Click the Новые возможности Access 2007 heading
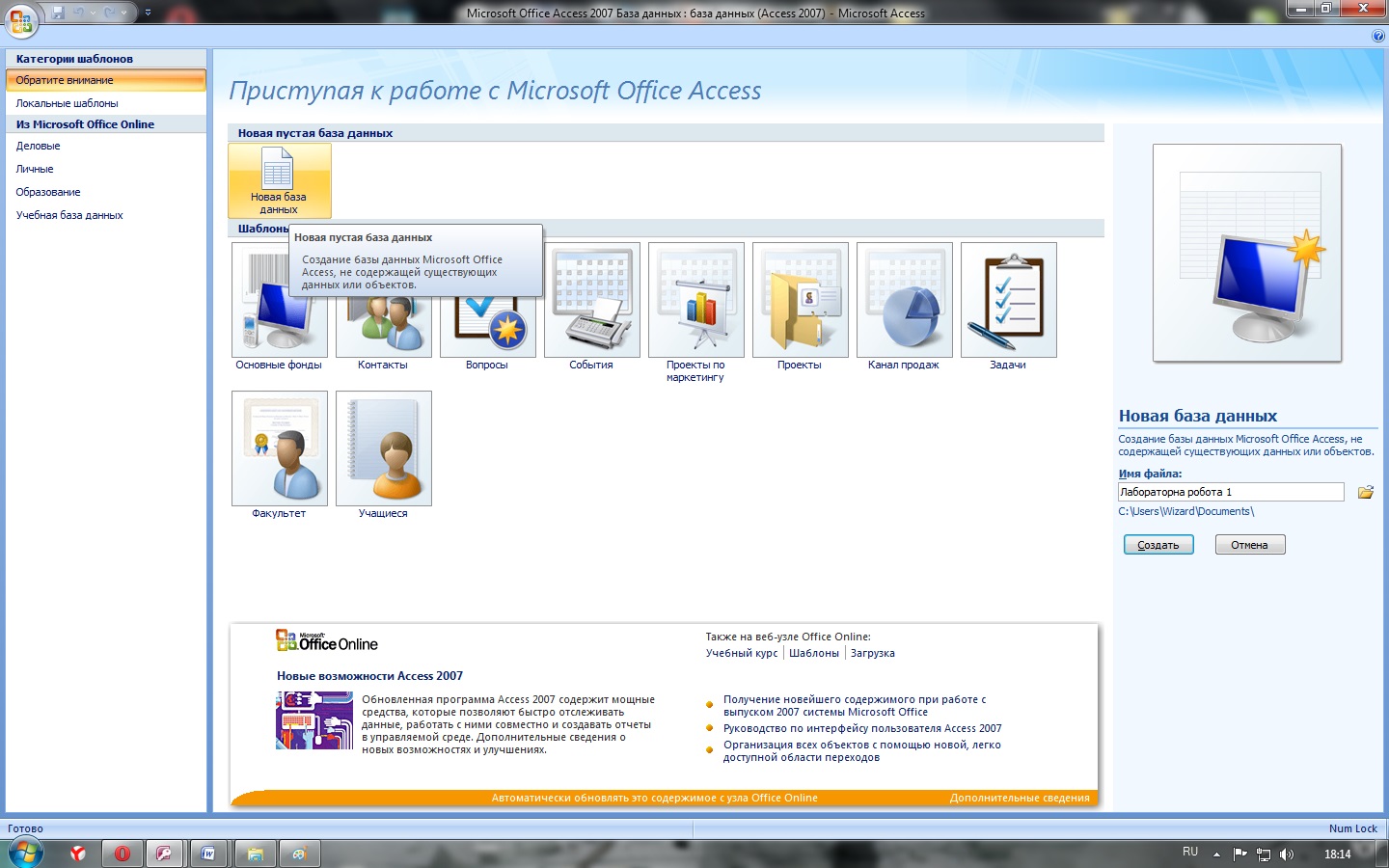The image size is (1389, 868). [370, 676]
